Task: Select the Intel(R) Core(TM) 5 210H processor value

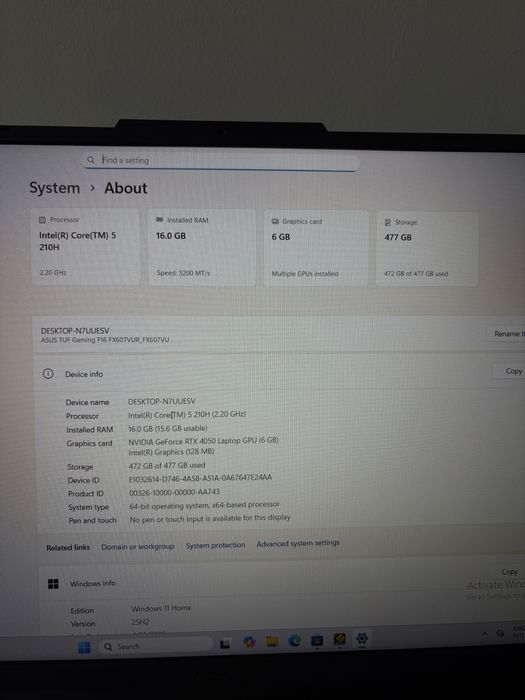Action: coord(187,415)
